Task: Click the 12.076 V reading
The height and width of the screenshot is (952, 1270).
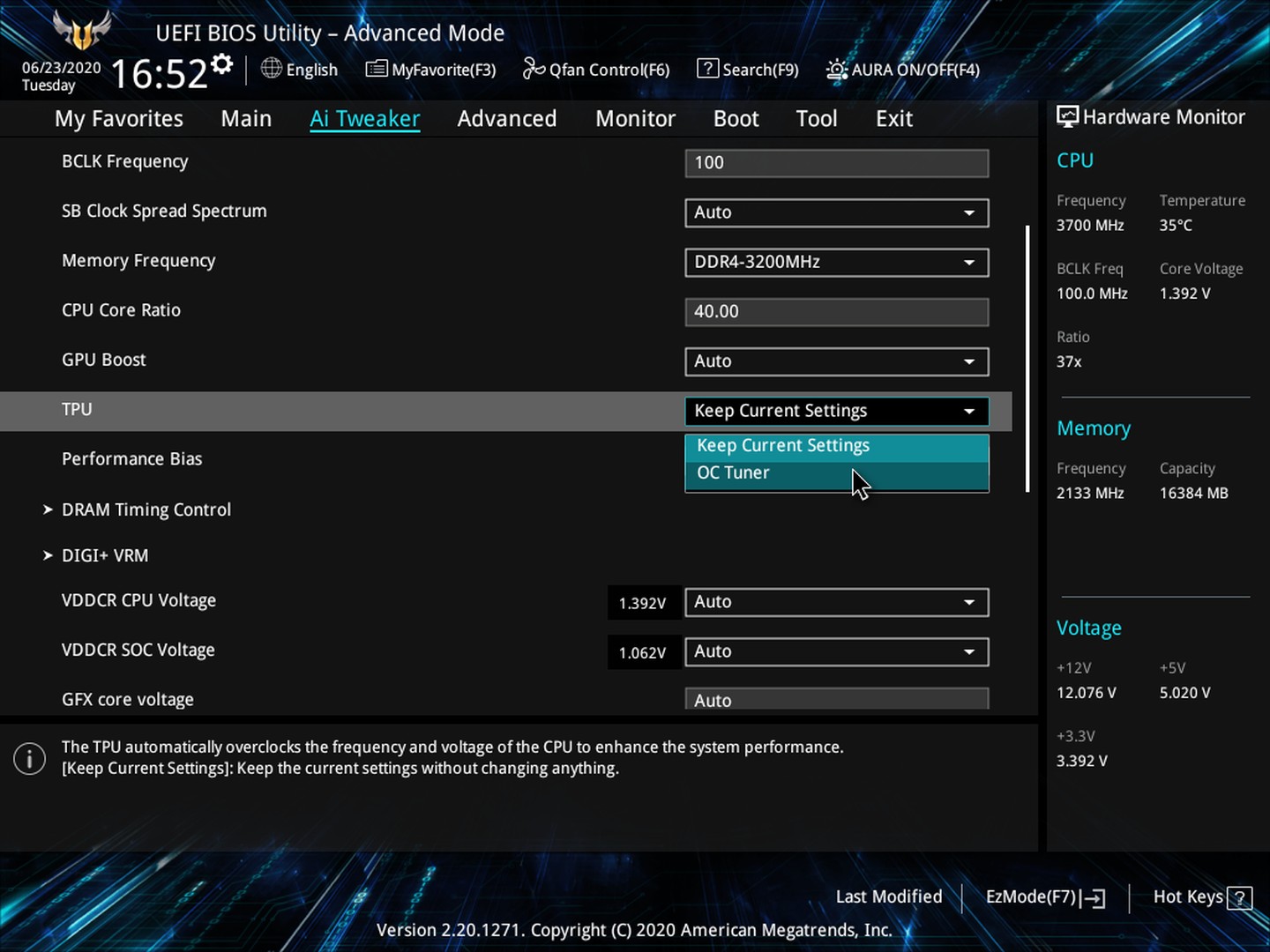Action: tap(1087, 693)
